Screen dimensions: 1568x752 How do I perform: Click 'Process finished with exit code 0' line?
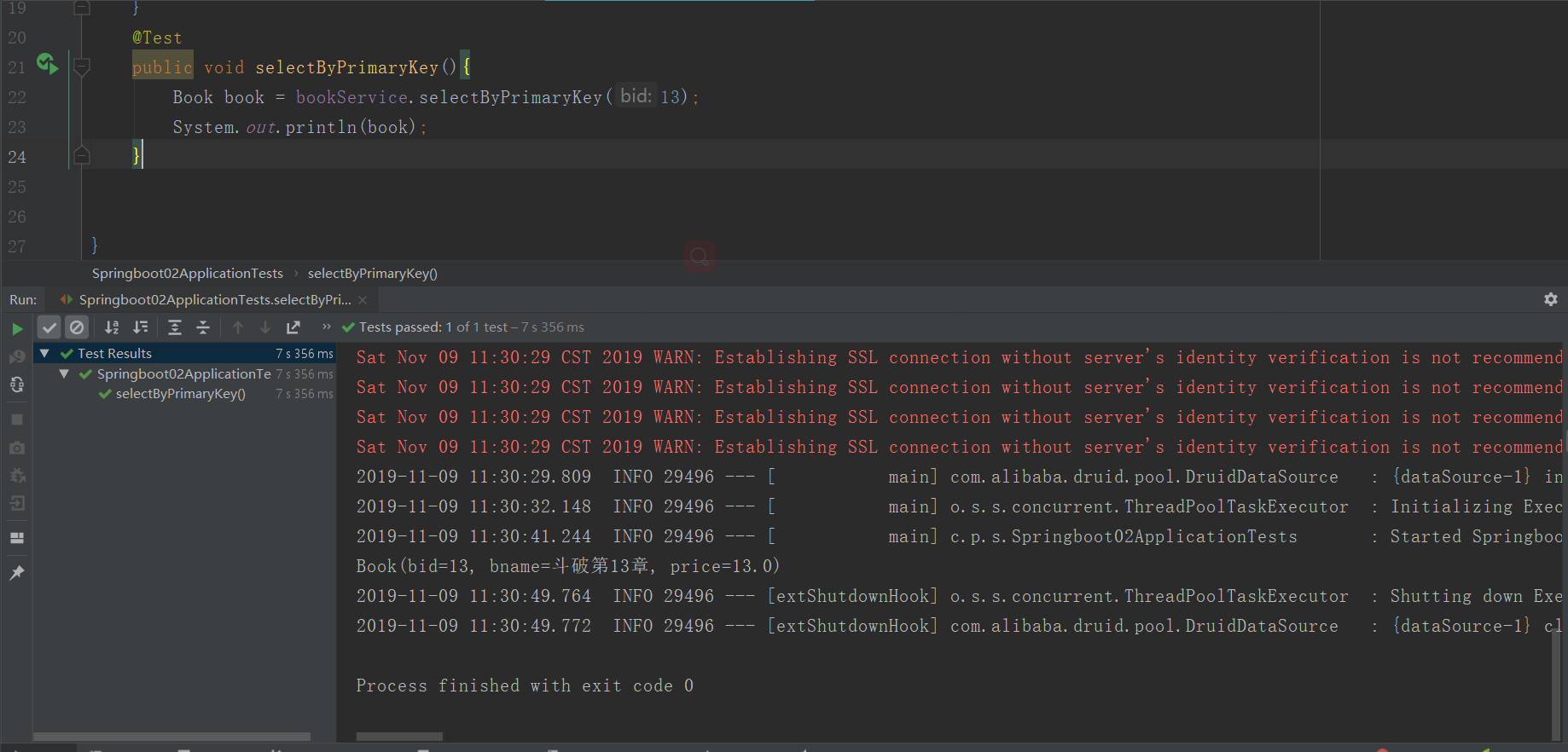525,685
